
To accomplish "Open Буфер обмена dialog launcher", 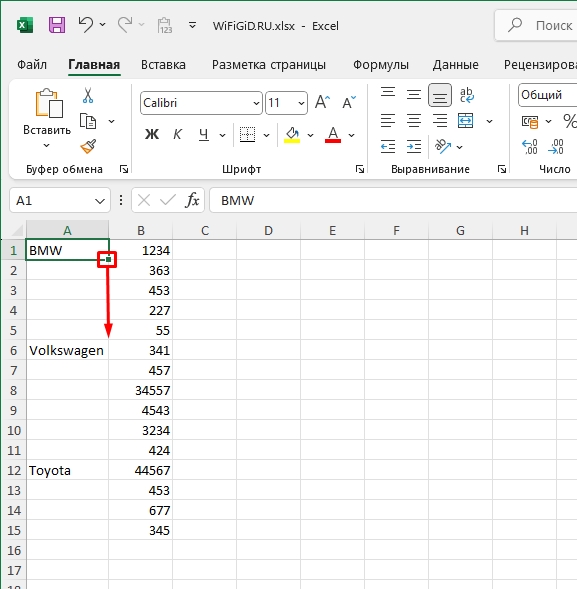I will coord(124,169).
